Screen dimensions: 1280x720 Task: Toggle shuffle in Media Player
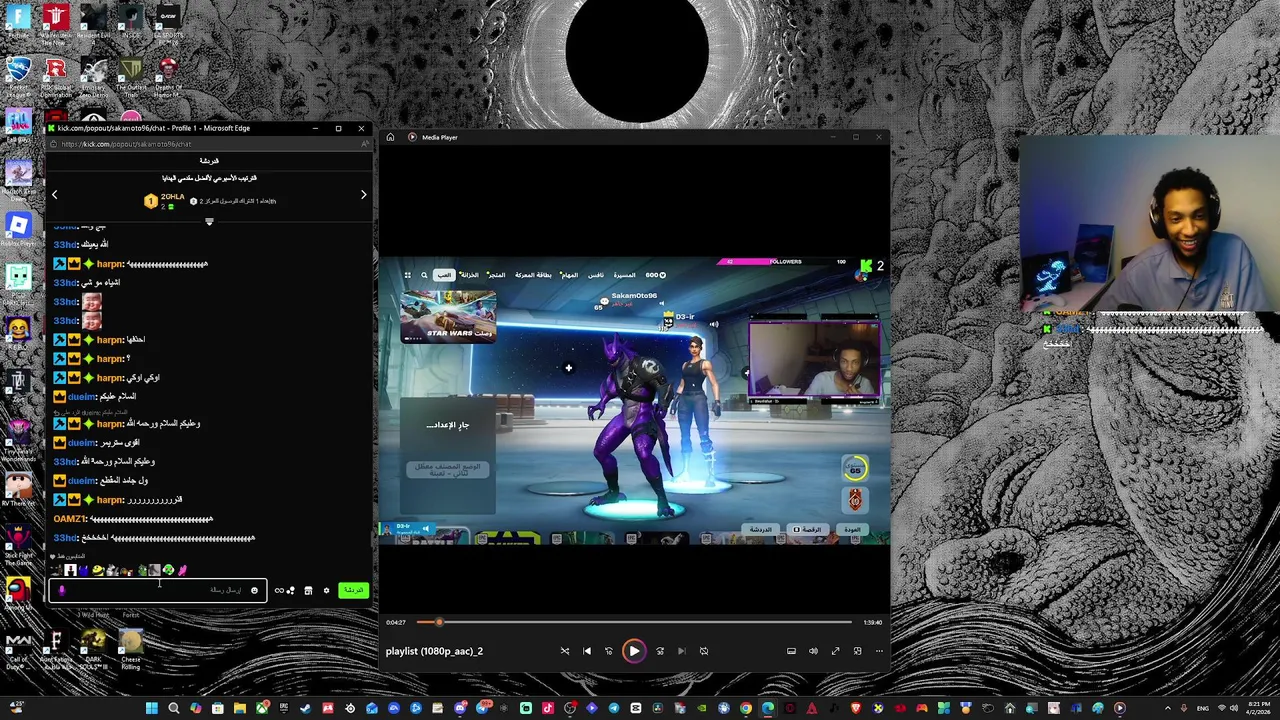tap(565, 651)
